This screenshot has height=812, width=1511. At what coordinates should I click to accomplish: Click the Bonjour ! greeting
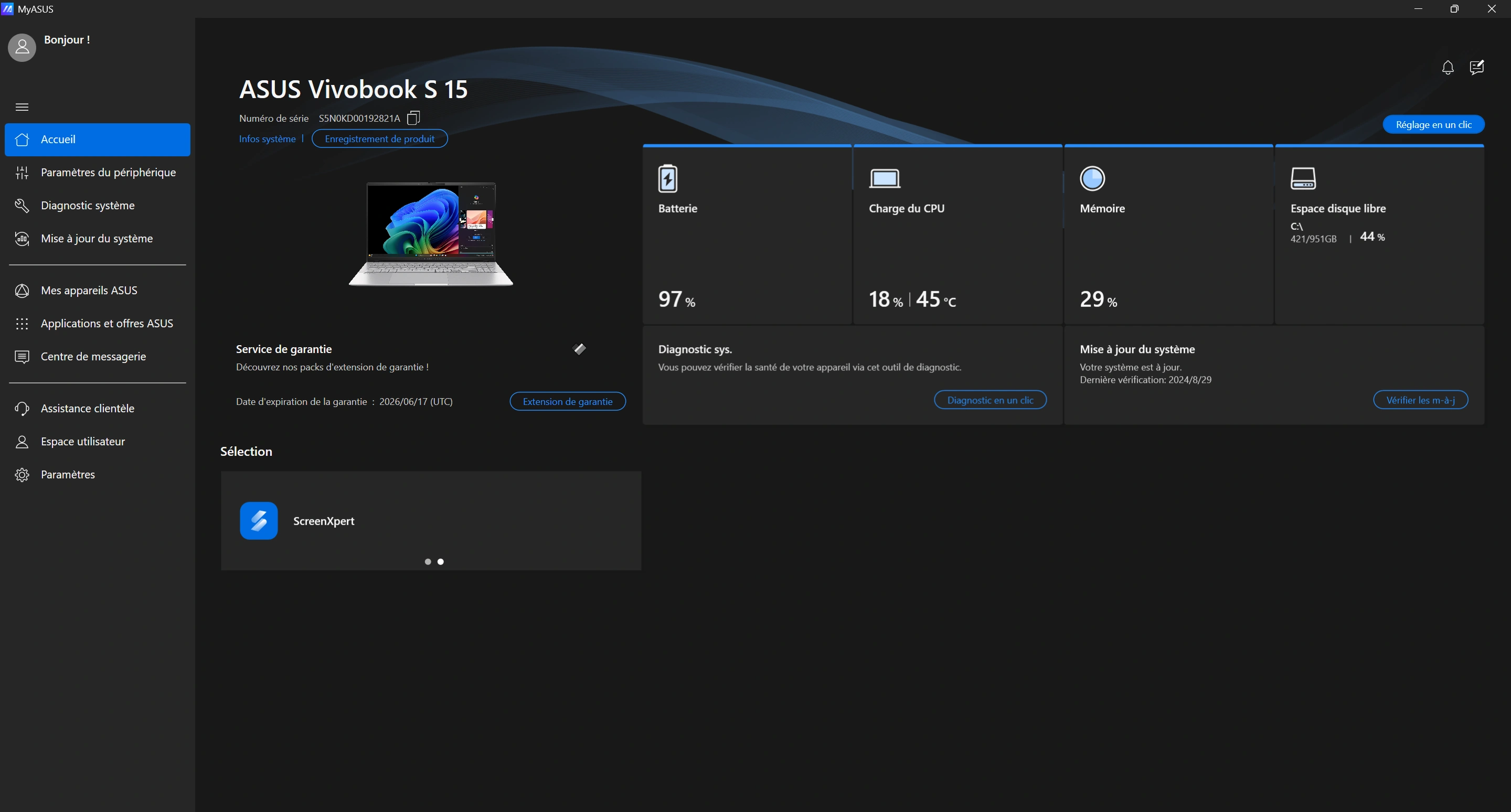coord(67,40)
